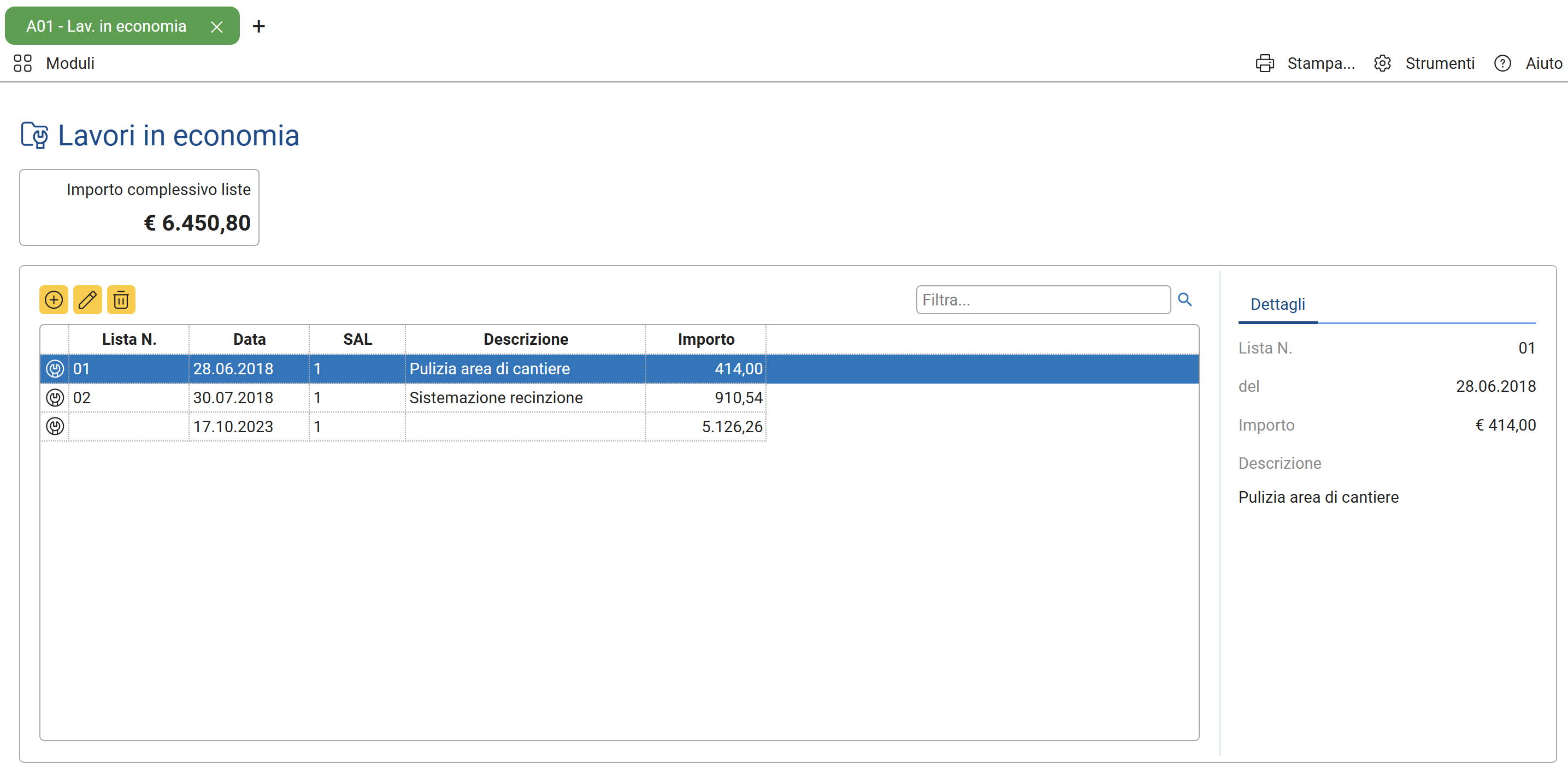The height and width of the screenshot is (765, 1568).
Task: Click the row icon for list 02
Action: [x=55, y=398]
